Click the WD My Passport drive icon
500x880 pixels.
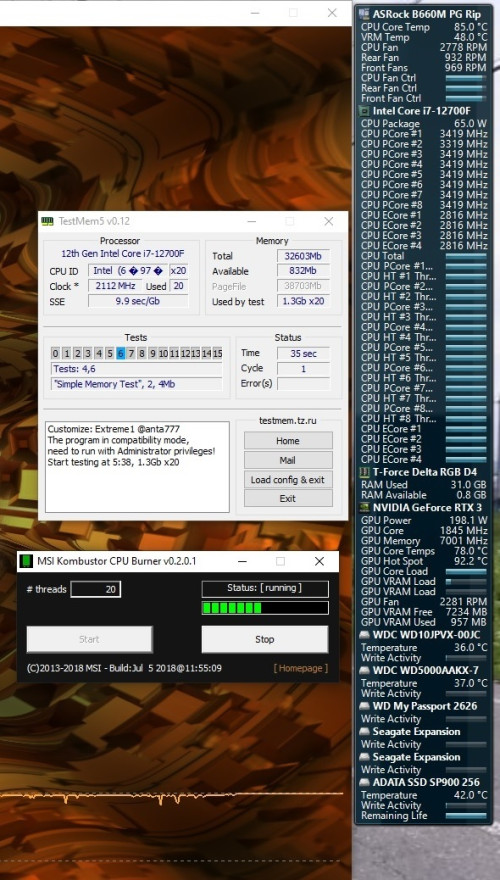pos(364,706)
